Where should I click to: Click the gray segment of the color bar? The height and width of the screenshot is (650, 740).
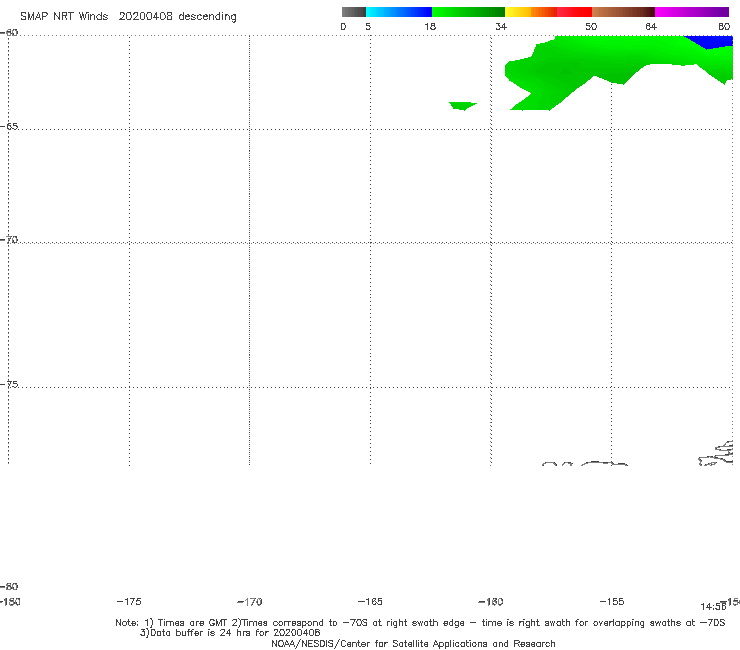coord(353,12)
